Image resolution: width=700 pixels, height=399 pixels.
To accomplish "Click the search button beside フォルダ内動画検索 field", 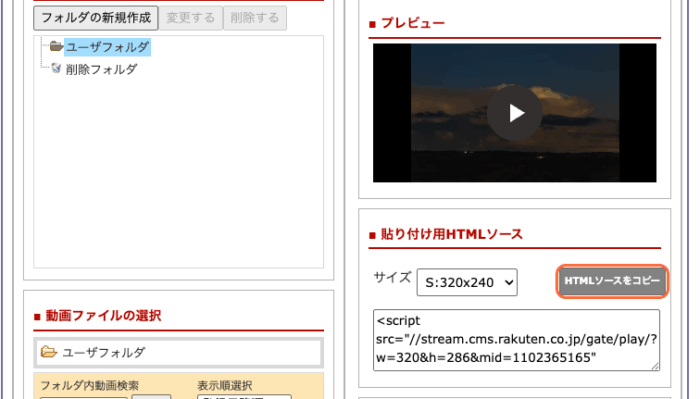I will (x=151, y=396).
